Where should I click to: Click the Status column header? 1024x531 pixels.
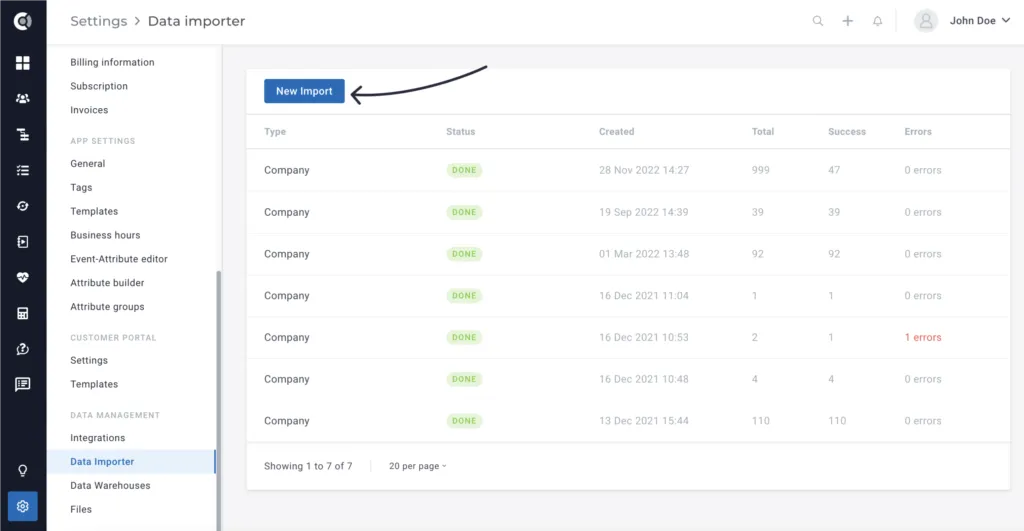click(460, 131)
